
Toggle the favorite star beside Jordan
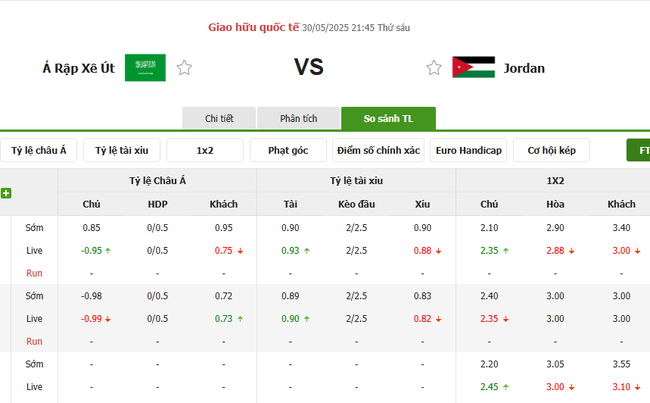pos(434,68)
